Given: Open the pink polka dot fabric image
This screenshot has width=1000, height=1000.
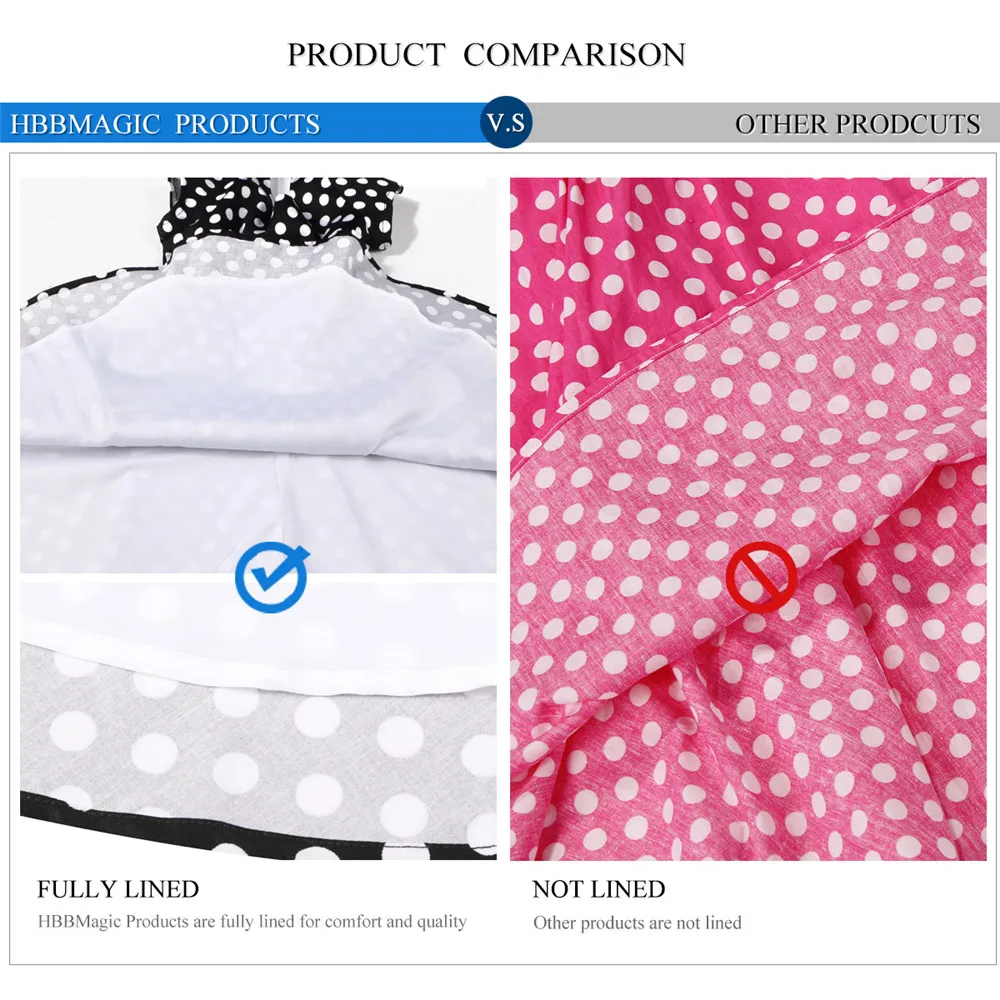Looking at the screenshot, I should point(748,518).
